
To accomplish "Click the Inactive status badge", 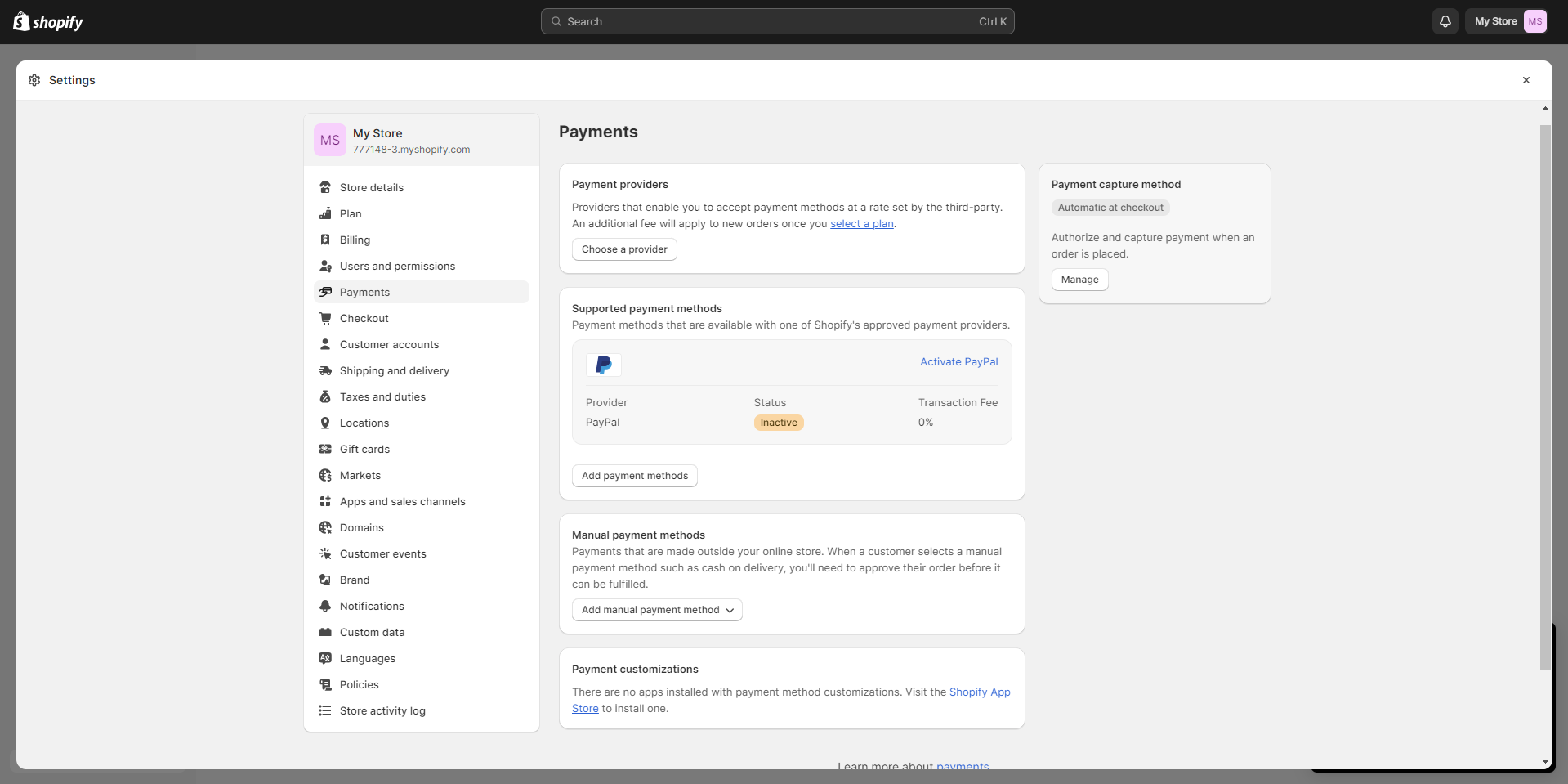I will [779, 423].
